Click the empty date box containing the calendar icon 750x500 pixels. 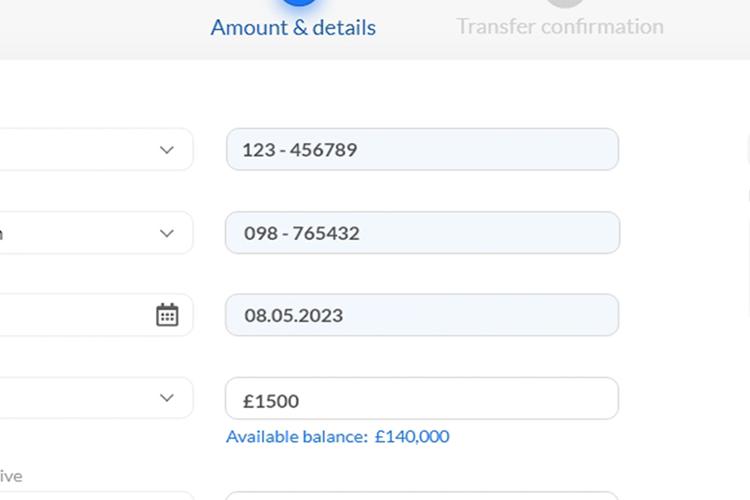(x=96, y=315)
